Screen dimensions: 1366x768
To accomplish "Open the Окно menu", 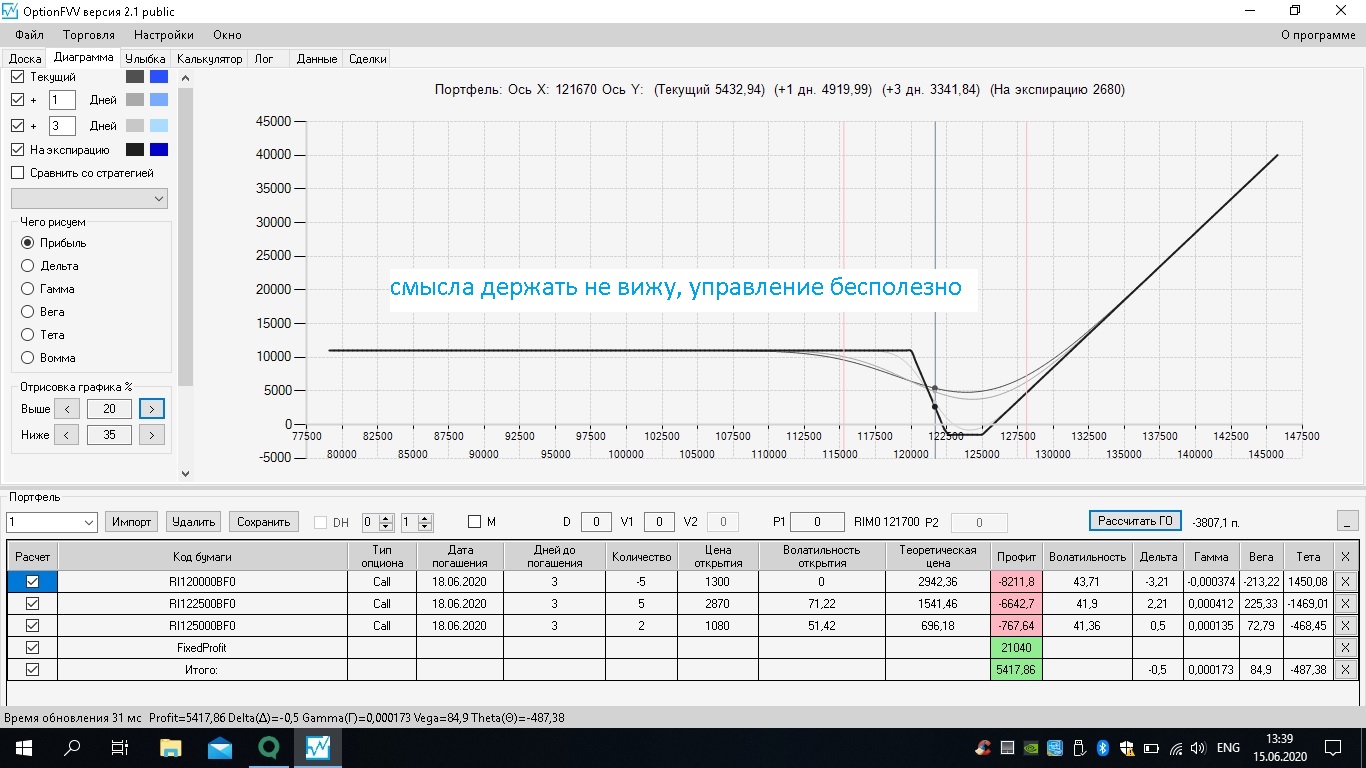I will pos(227,35).
